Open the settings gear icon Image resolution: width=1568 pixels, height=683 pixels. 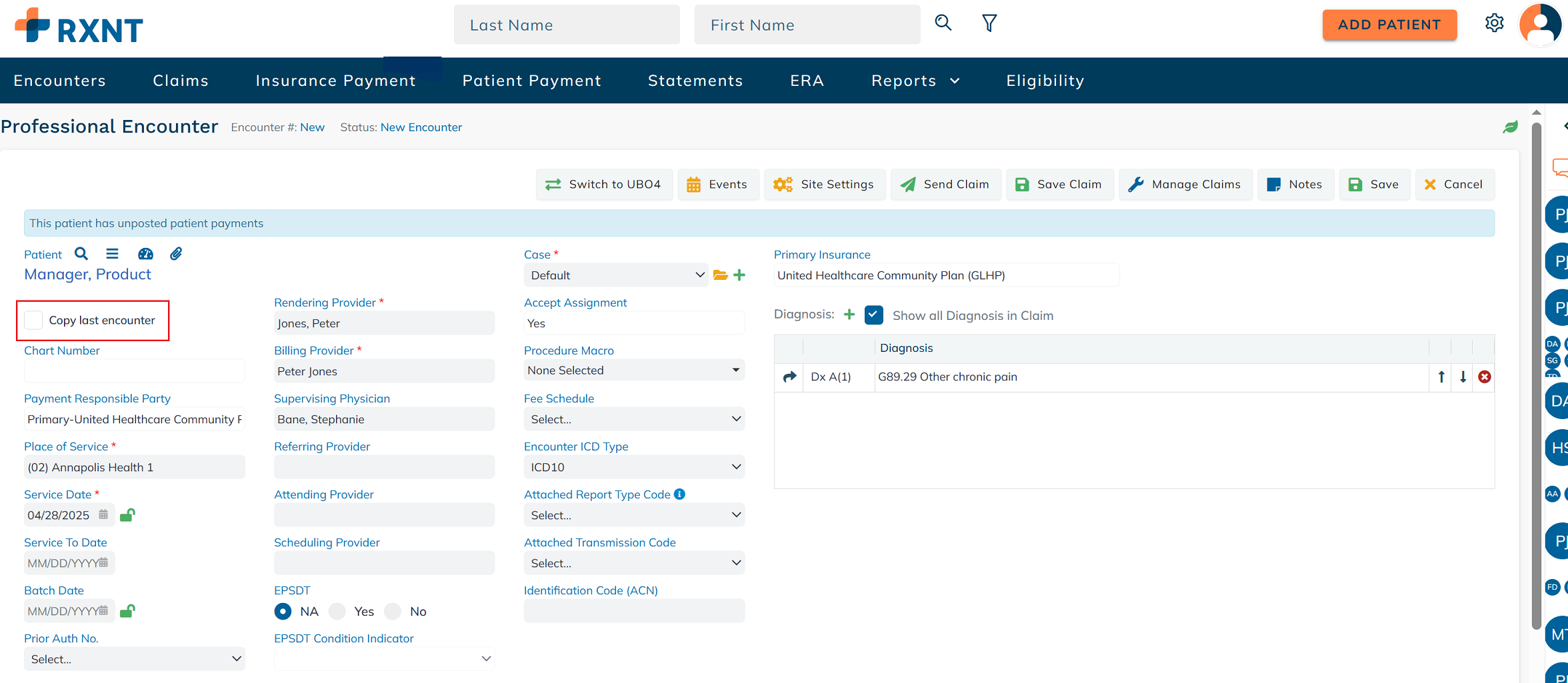[x=1494, y=23]
